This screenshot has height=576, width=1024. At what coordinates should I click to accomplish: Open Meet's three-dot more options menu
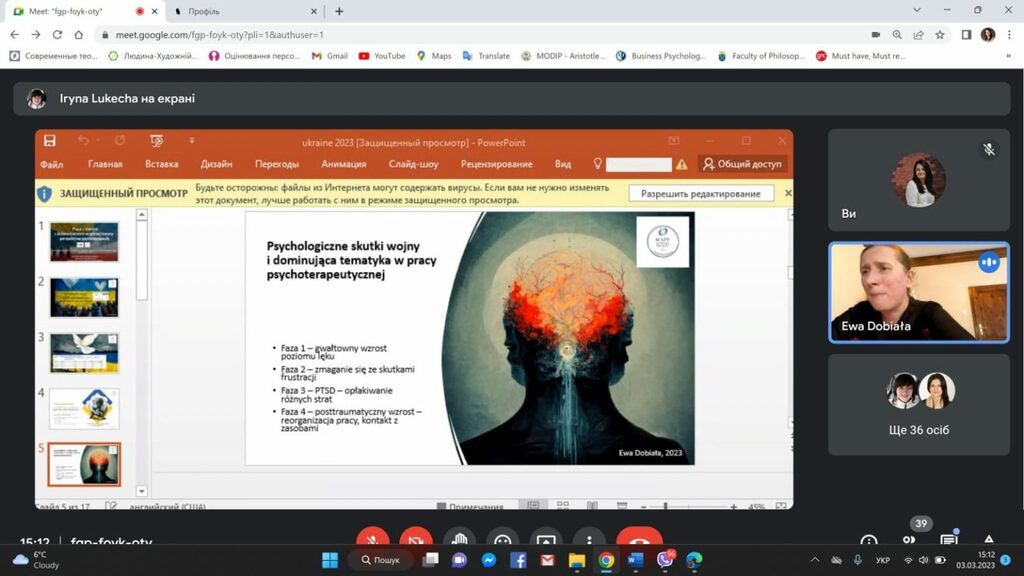click(x=589, y=539)
